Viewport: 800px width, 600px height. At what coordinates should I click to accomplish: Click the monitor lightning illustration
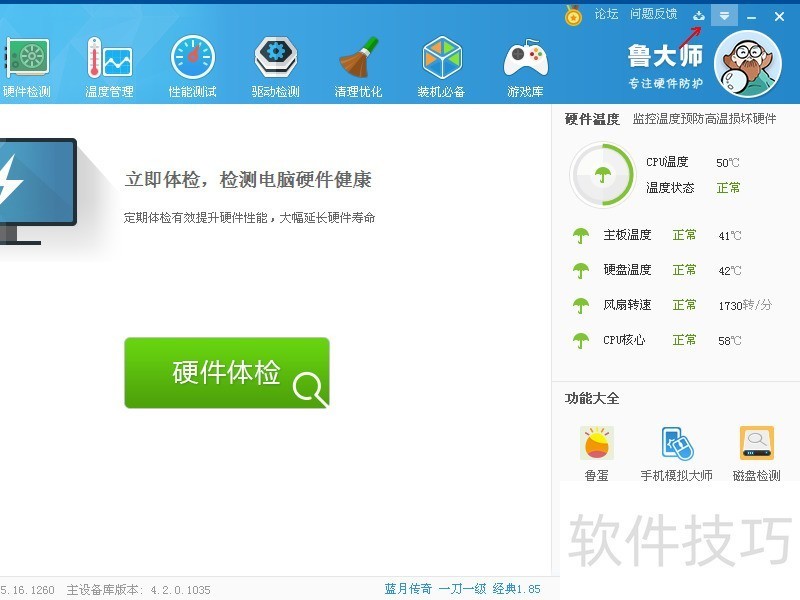[x=38, y=191]
